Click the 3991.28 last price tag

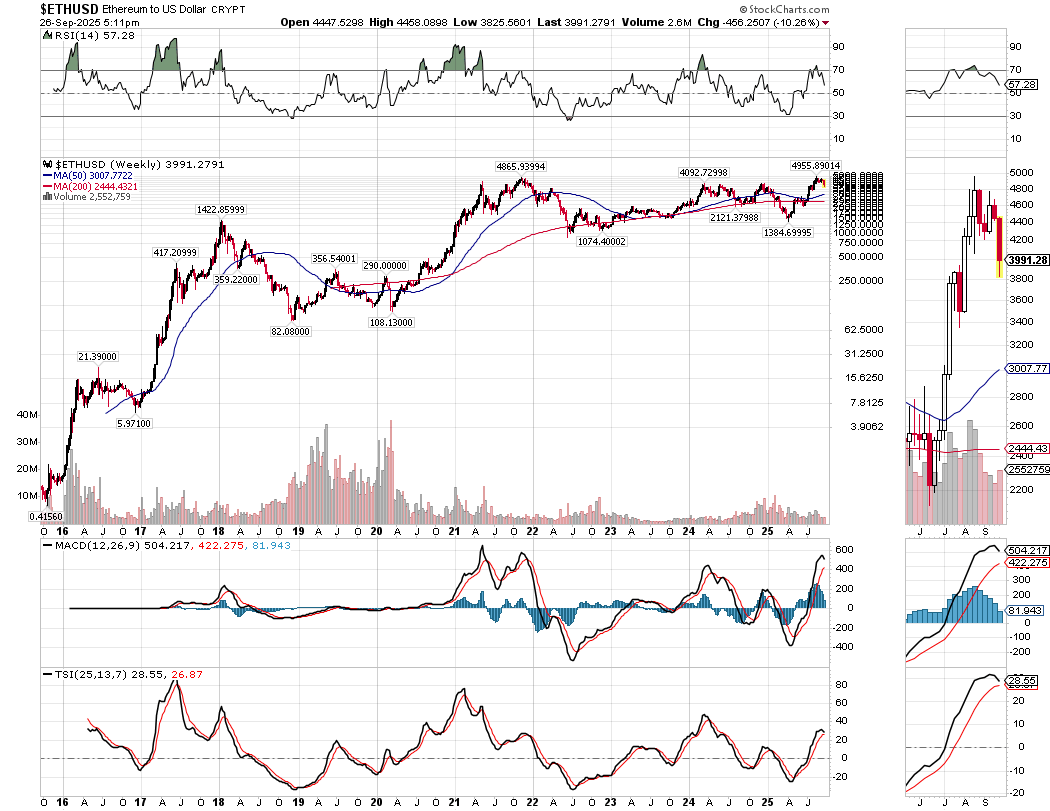1024,261
